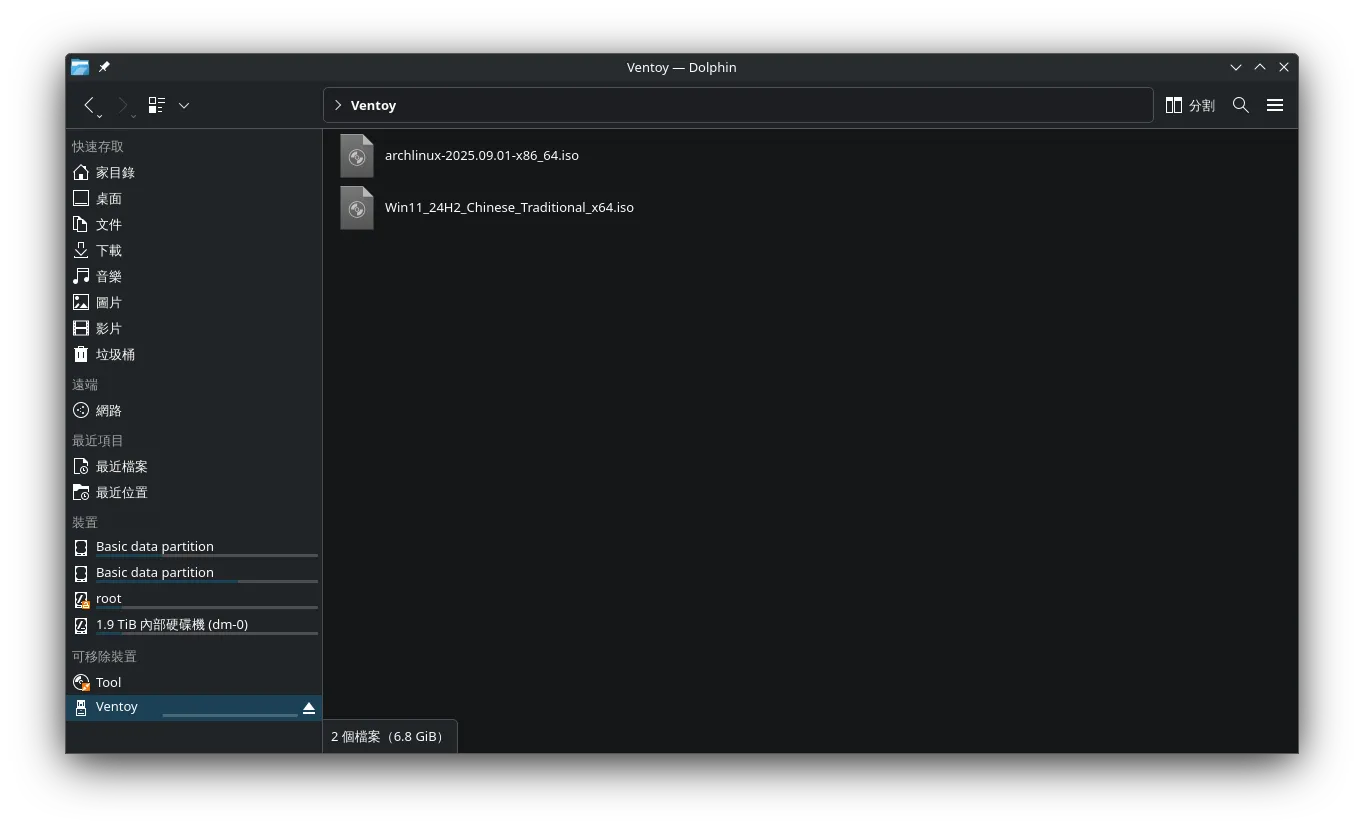Open 音樂 music in sidebar

(194, 276)
